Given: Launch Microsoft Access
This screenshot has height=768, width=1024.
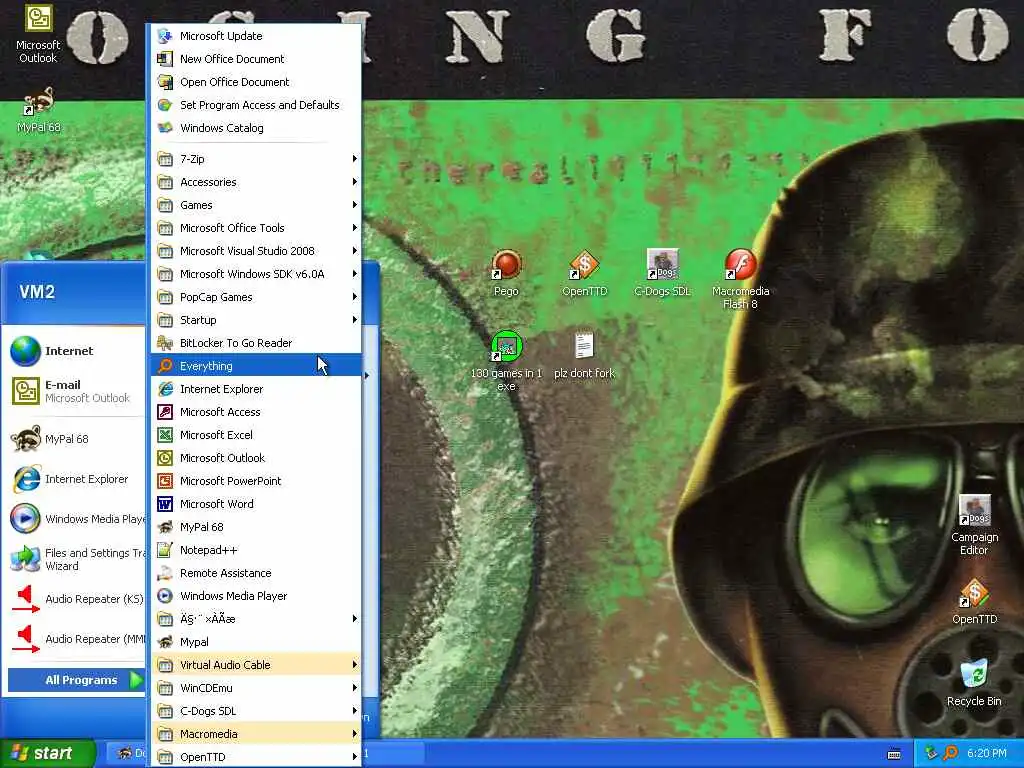Looking at the screenshot, I should coord(256,411).
